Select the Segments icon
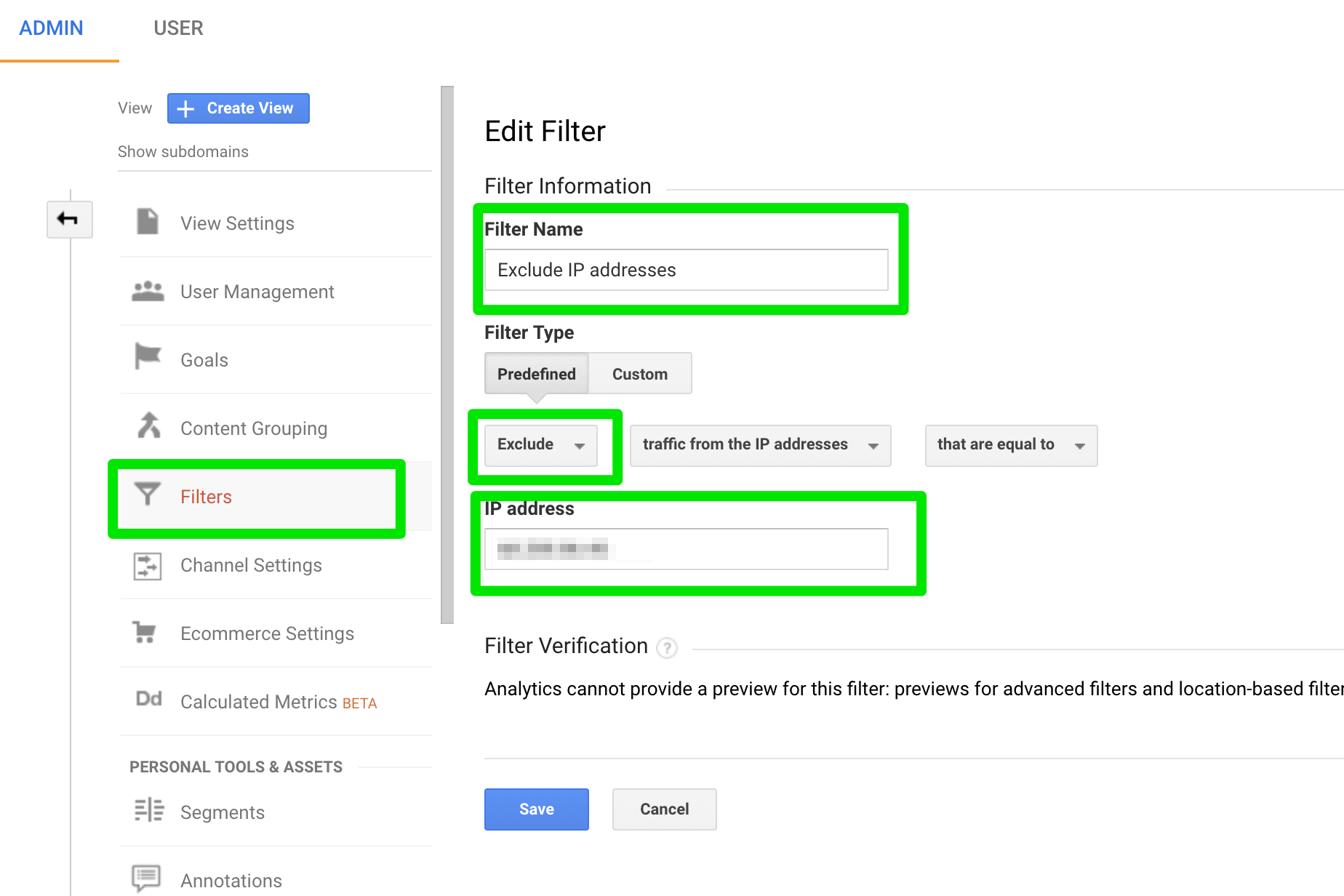1344x896 pixels. coord(148,809)
